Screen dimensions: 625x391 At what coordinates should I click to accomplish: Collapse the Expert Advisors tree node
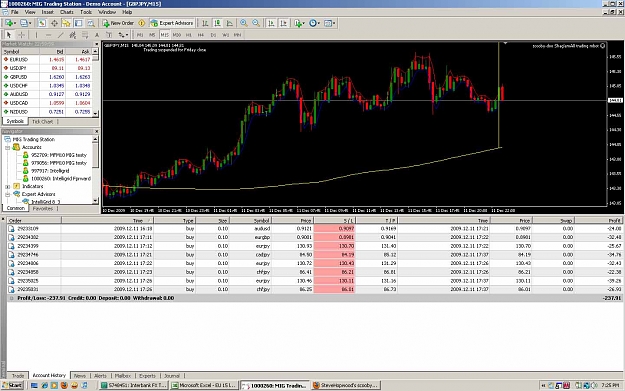click(x=8, y=195)
